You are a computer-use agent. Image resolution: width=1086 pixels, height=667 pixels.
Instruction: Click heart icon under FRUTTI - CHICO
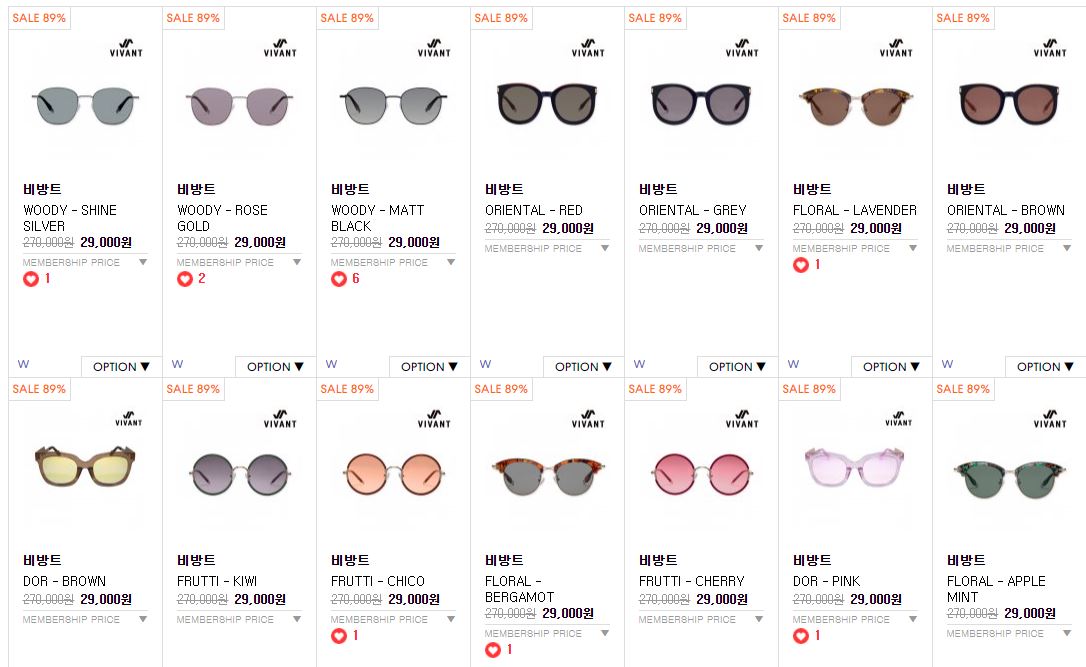click(339, 636)
